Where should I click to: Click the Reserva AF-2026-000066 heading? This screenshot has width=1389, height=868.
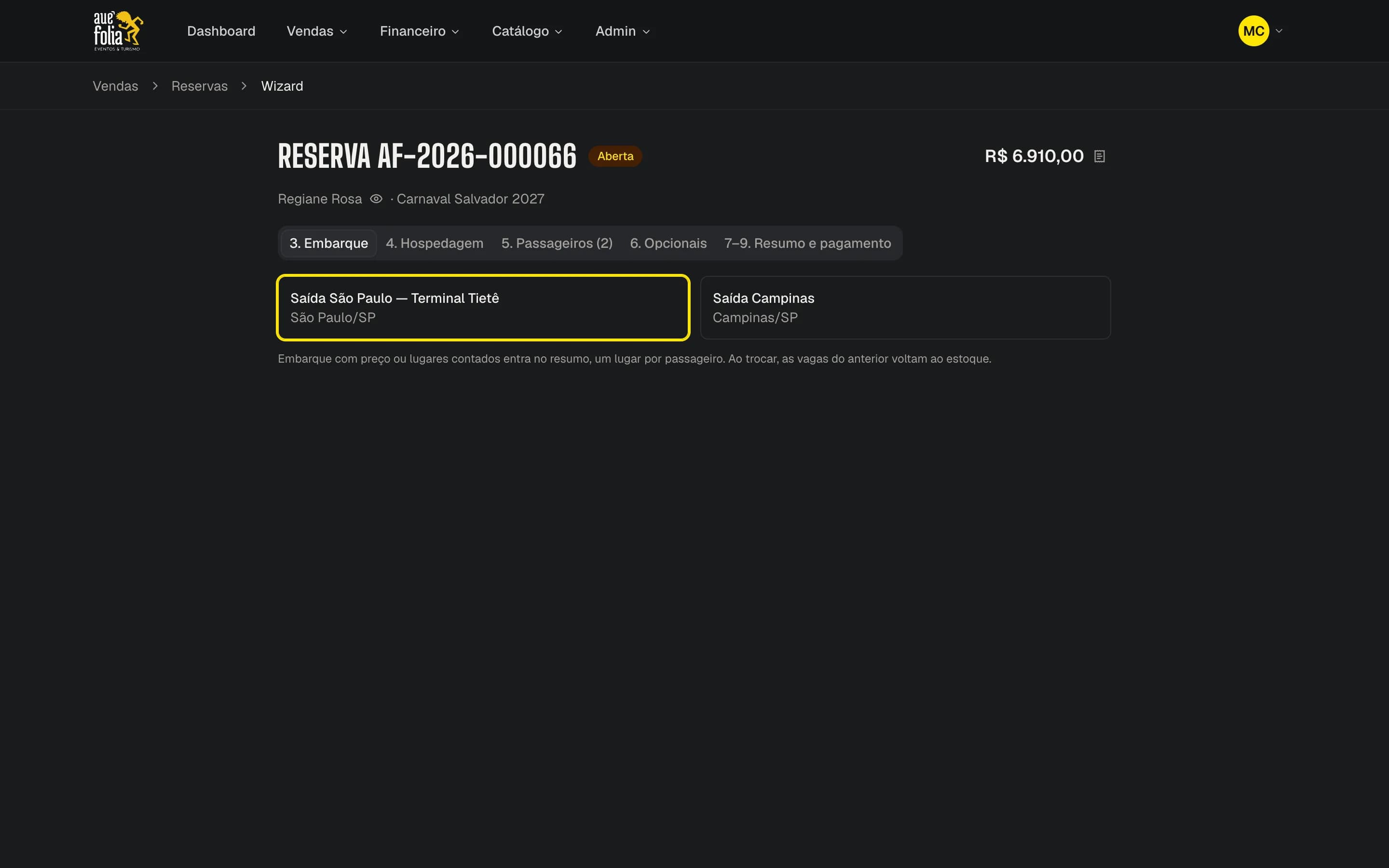coord(427,156)
